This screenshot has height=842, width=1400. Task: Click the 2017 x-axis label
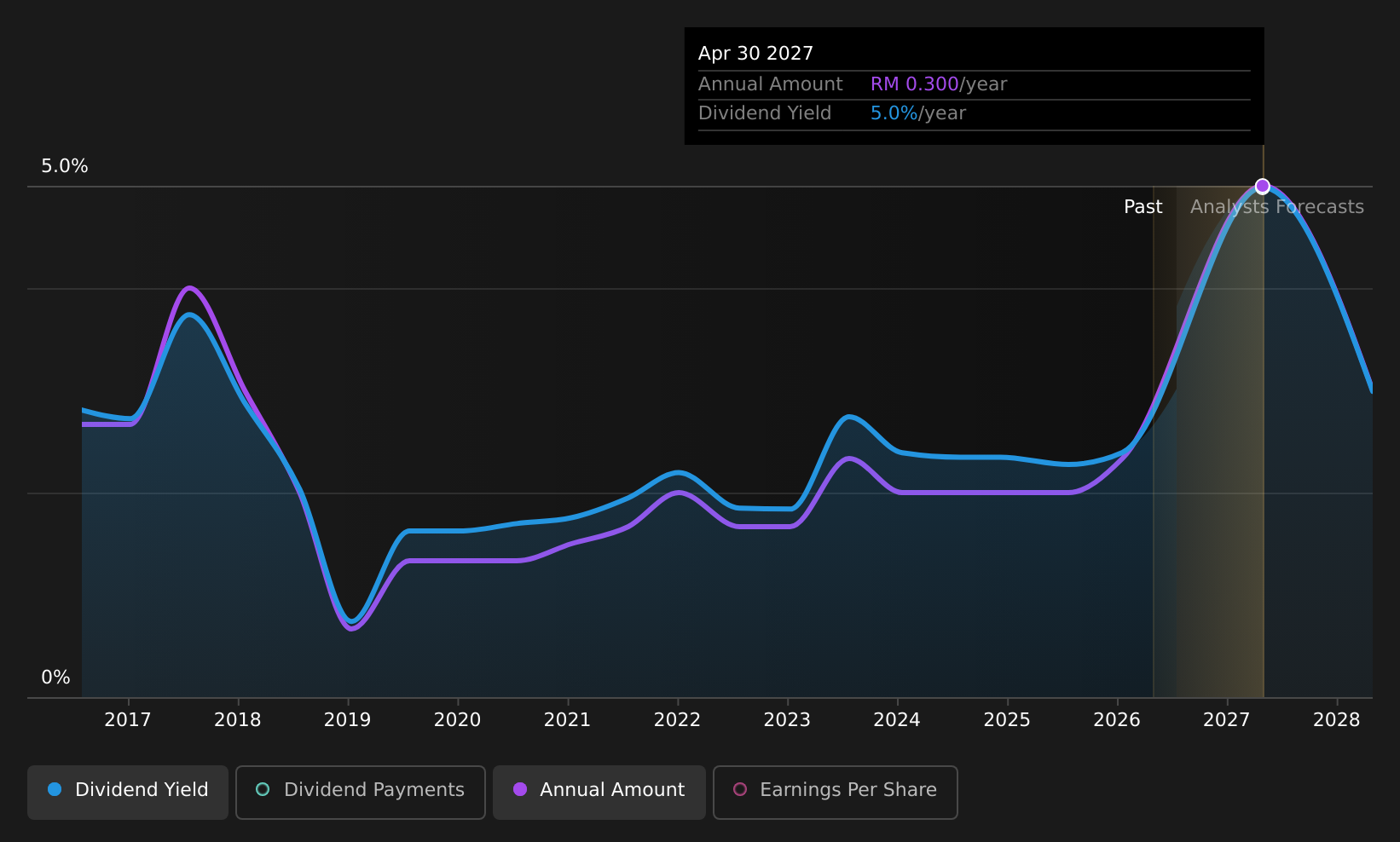tap(128, 720)
